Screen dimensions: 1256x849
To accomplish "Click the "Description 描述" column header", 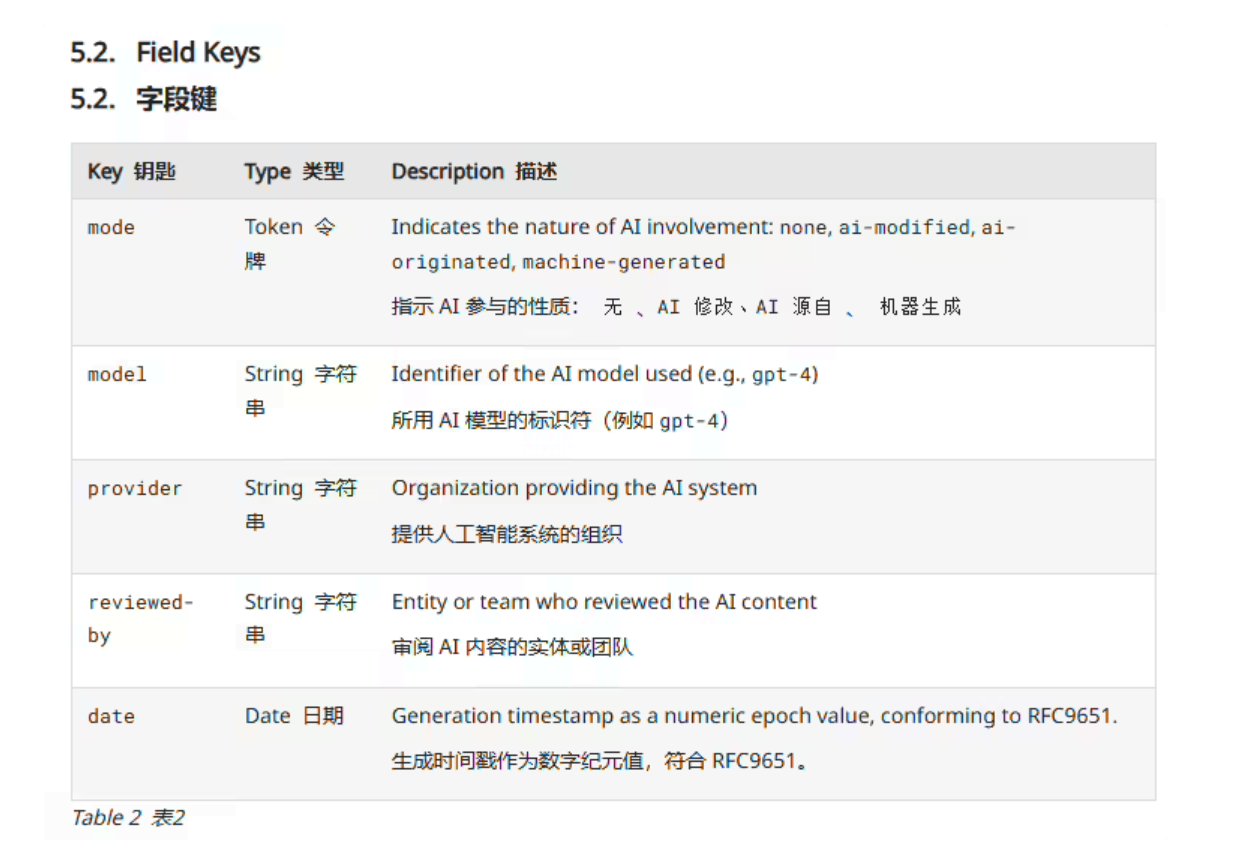I will pyautogui.click(x=474, y=172).
